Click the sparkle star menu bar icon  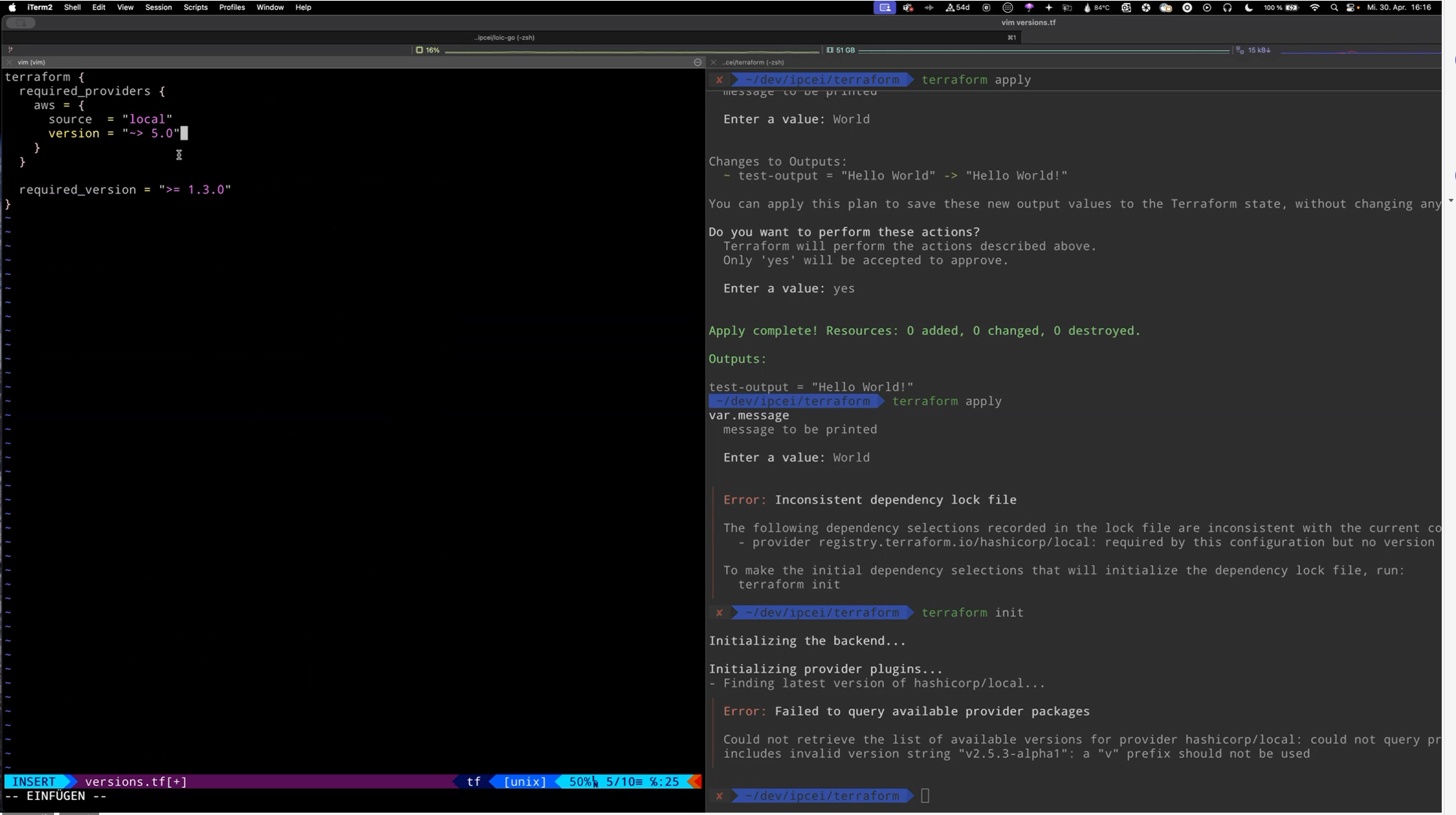(1049, 8)
